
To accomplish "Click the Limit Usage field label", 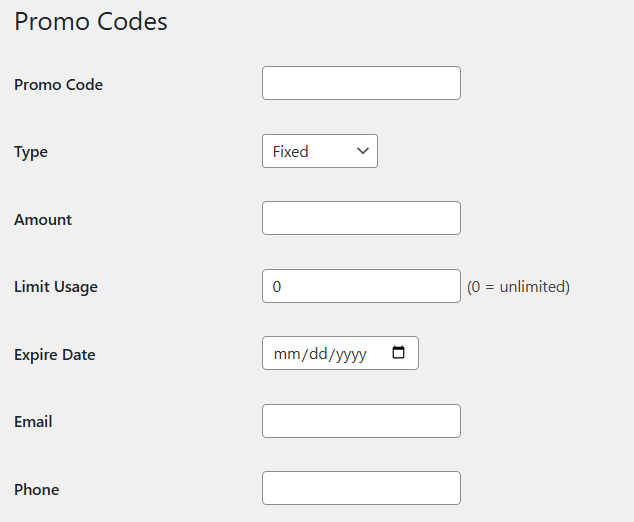I will (x=56, y=287).
